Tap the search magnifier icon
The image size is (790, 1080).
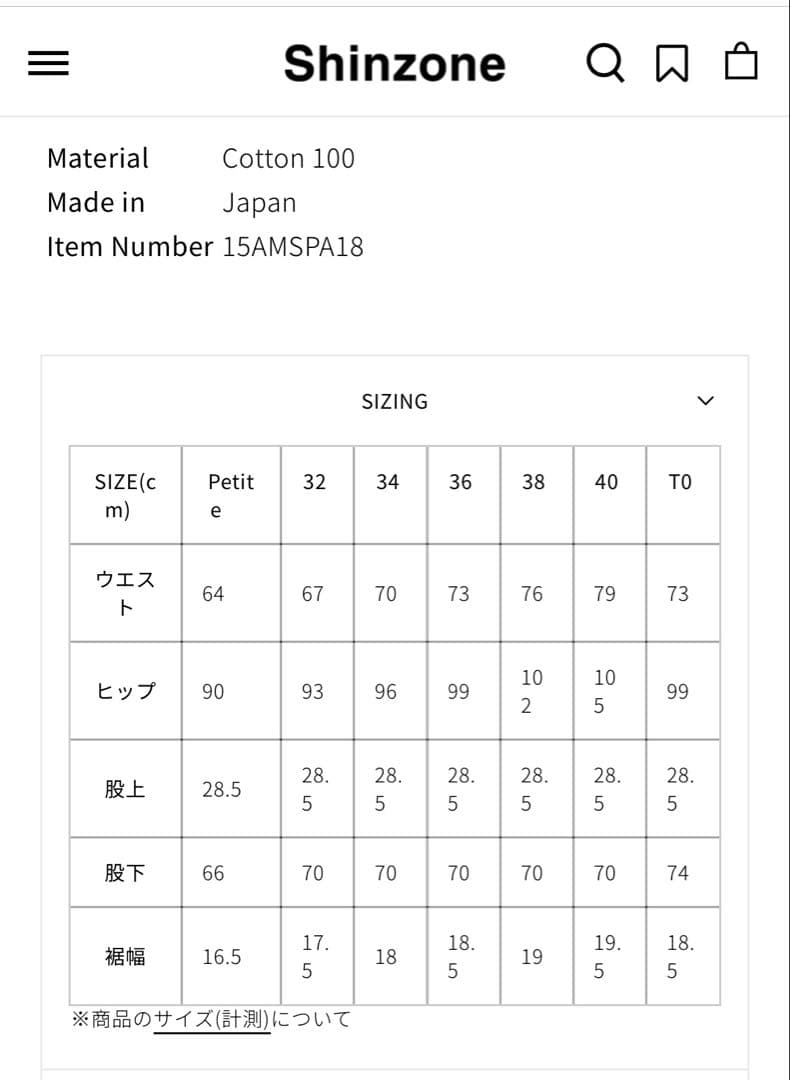(604, 63)
